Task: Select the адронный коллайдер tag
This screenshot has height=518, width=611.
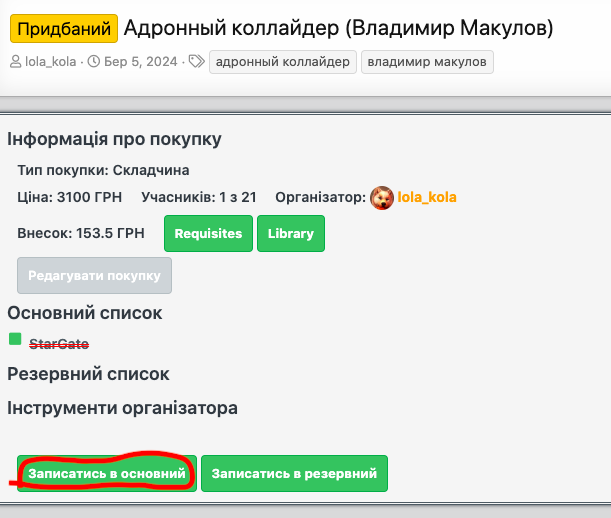Action: (x=282, y=62)
